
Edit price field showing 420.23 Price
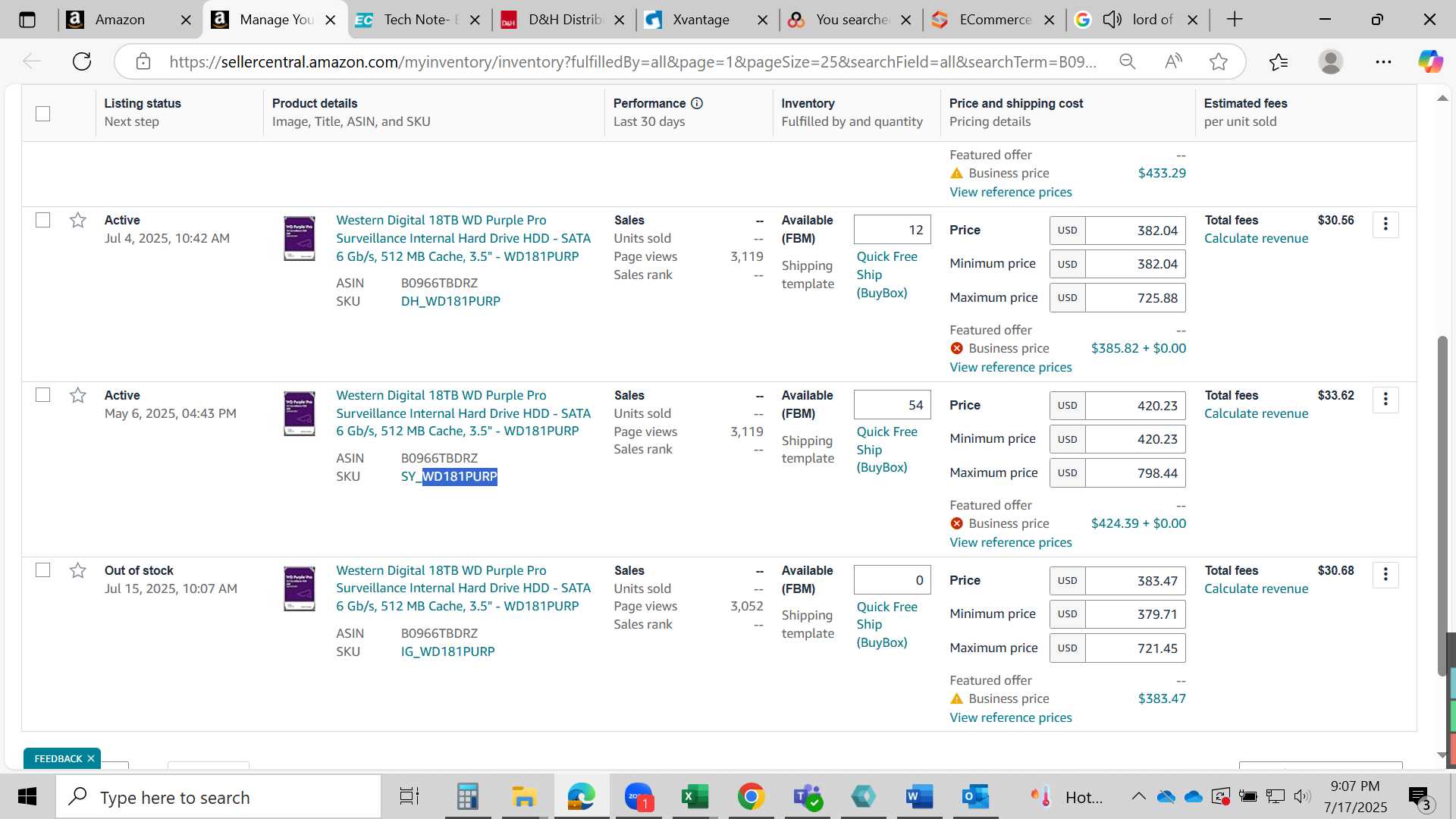pyautogui.click(x=1135, y=406)
